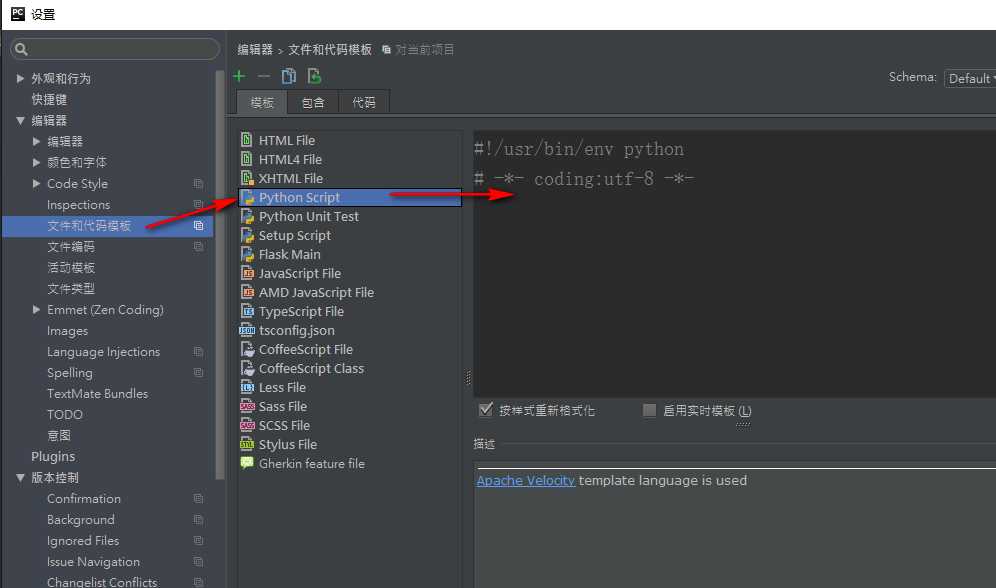Open the Schema Default dropdown
Image resolution: width=996 pixels, height=588 pixels.
coord(970,78)
